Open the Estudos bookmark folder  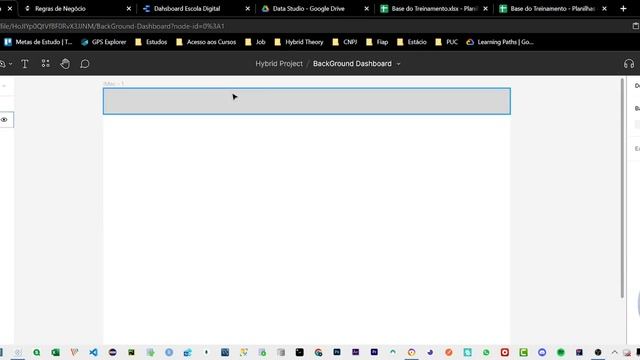151,42
